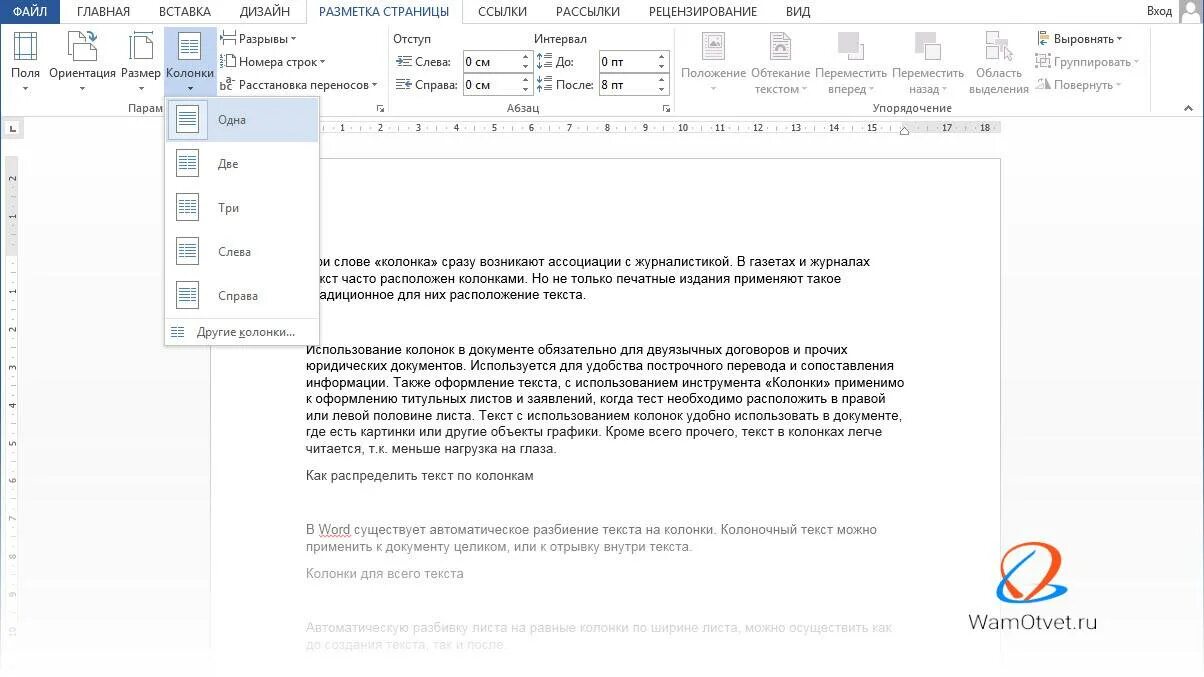Viewport: 1204px width, 677px height.
Task: Click the Вход sign-in link
Action: [x=1159, y=11]
